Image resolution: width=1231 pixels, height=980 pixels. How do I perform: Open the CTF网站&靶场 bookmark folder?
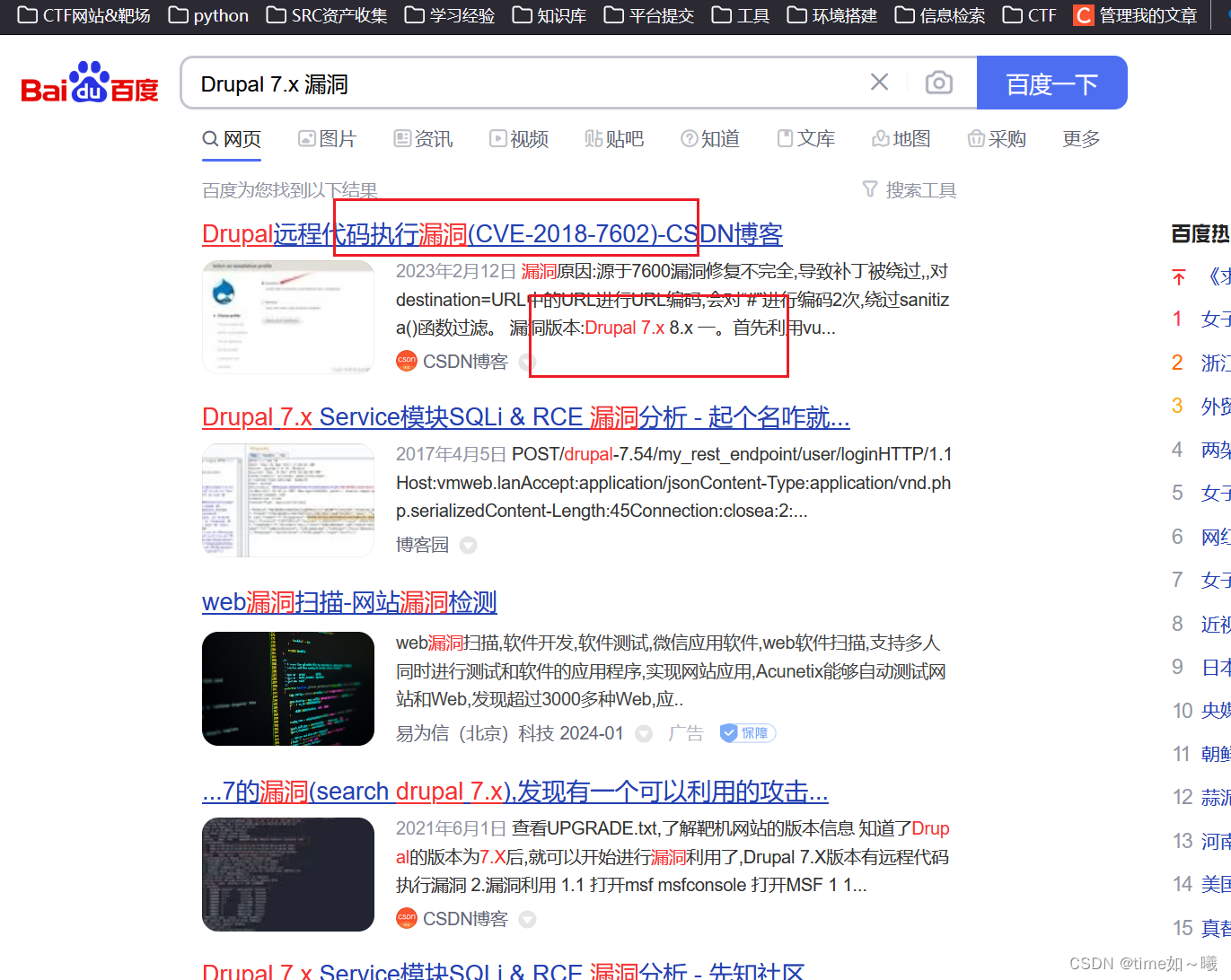click(84, 15)
